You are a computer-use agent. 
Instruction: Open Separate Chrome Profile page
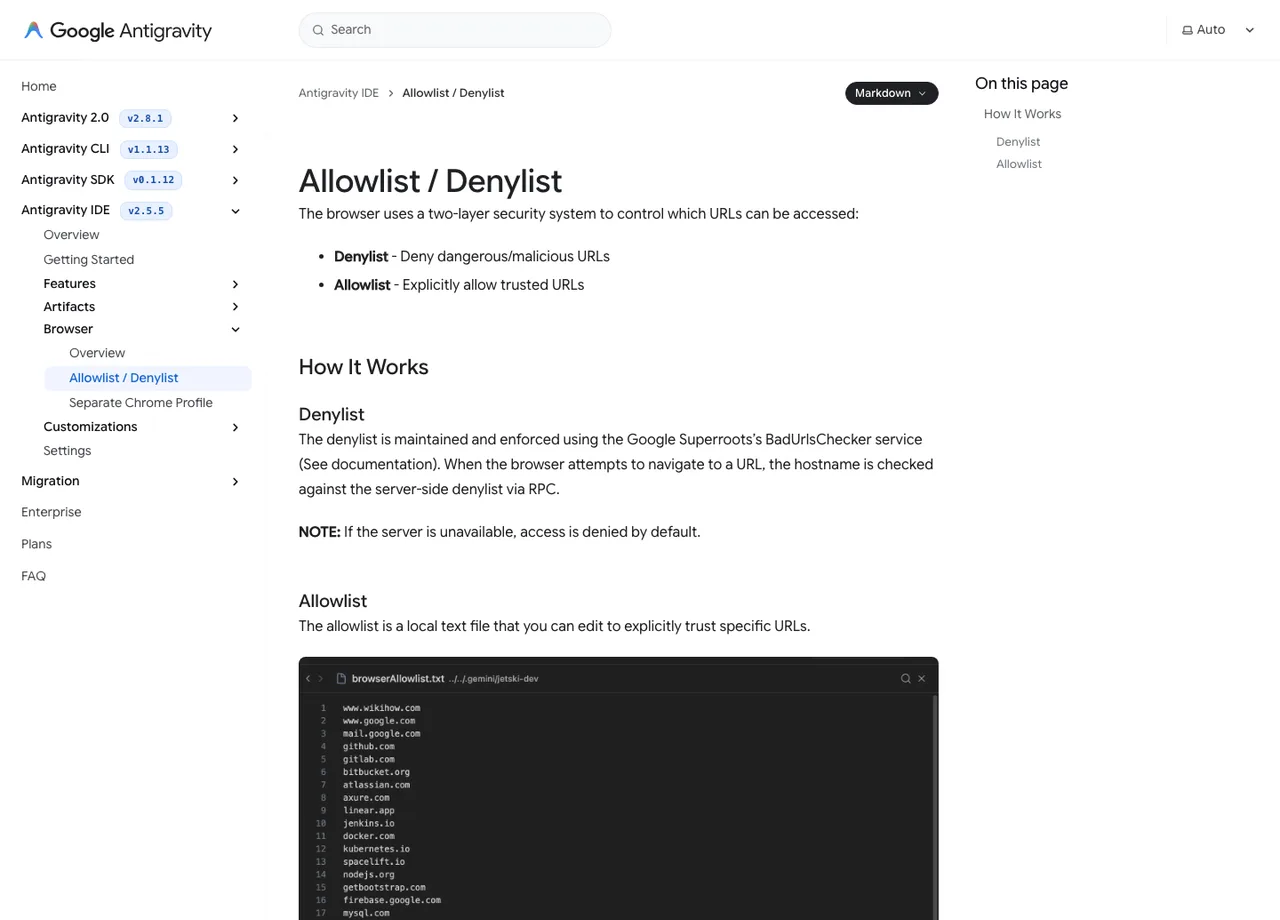point(141,402)
